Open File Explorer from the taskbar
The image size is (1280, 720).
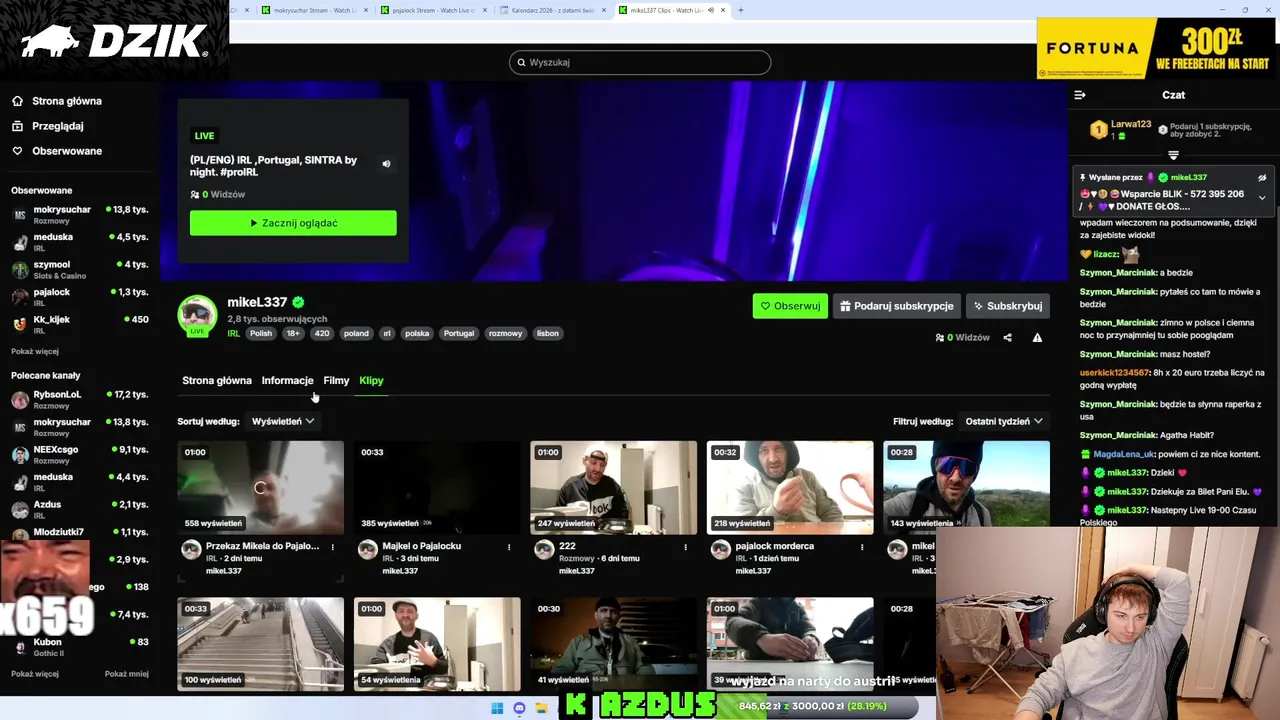pos(541,708)
